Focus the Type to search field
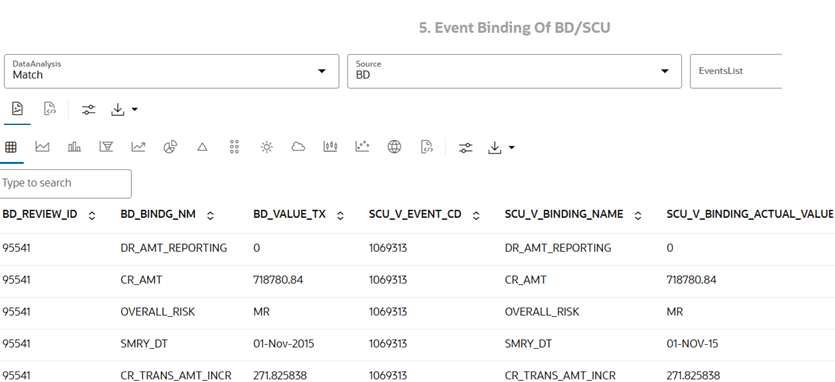Screen dimensions: 835x382 pos(65,183)
